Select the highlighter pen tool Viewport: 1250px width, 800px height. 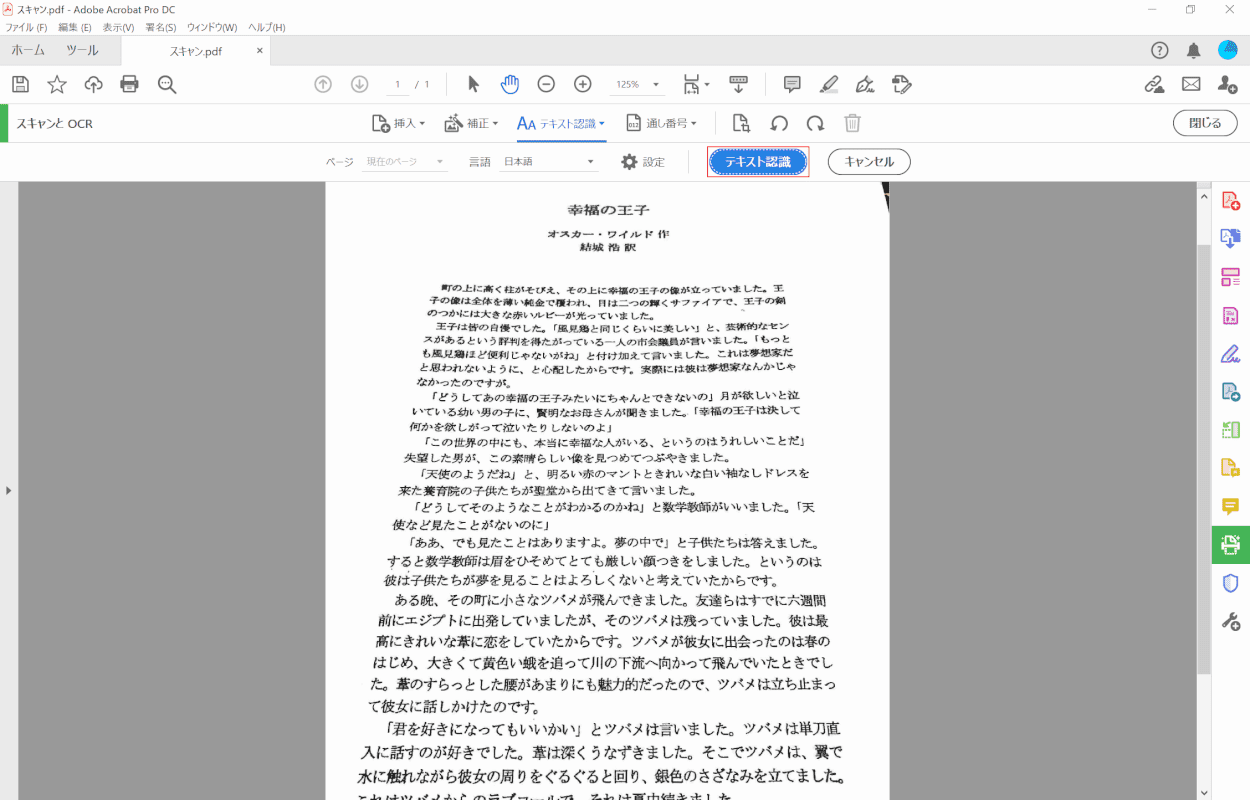pos(829,84)
